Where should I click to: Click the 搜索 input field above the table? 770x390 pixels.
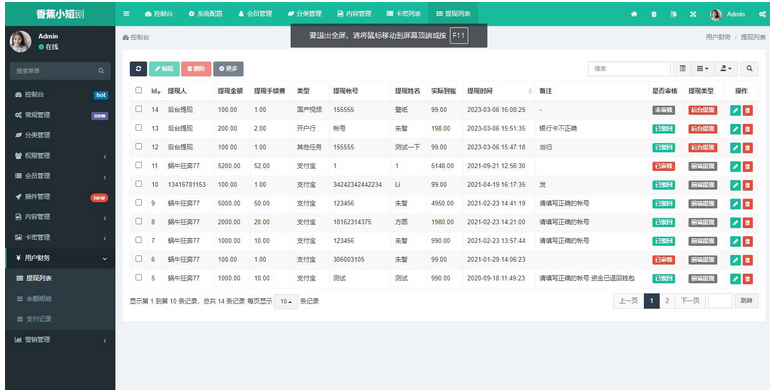coord(630,69)
